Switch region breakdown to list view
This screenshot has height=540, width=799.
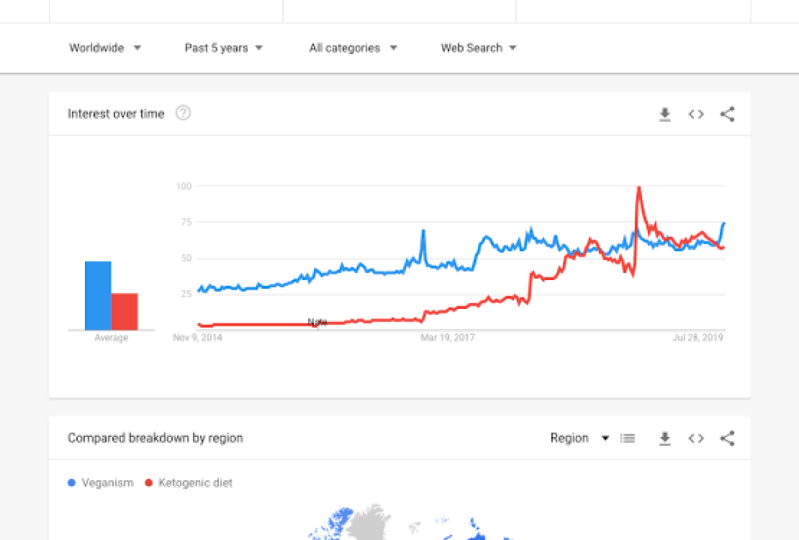(628, 438)
